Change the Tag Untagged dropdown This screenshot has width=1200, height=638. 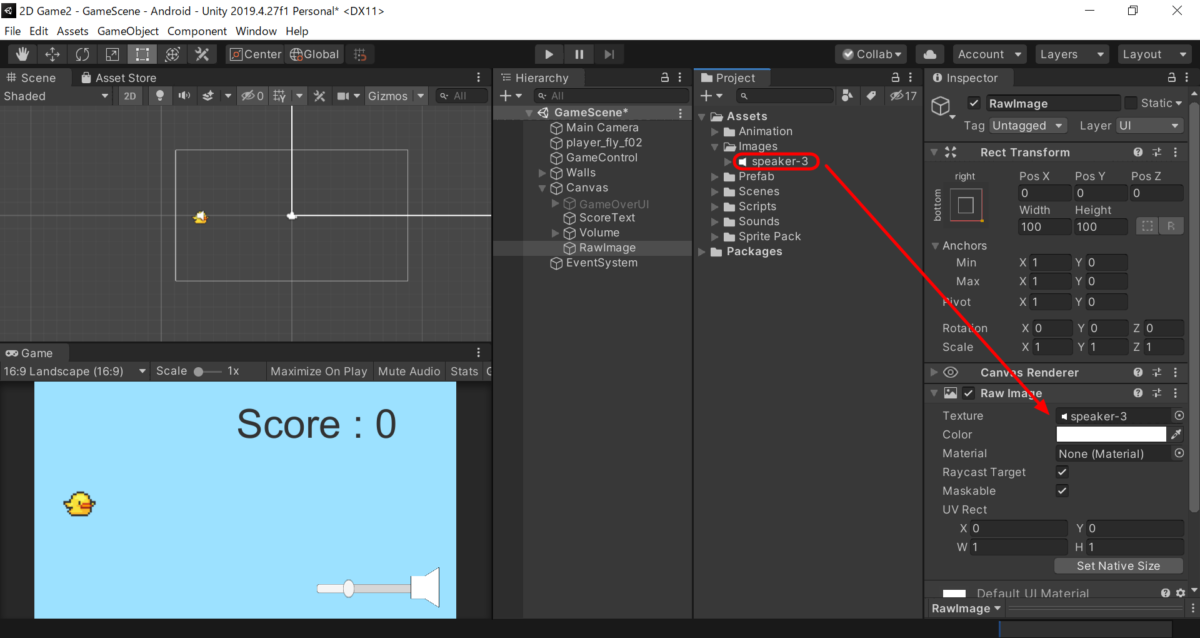(x=1028, y=126)
